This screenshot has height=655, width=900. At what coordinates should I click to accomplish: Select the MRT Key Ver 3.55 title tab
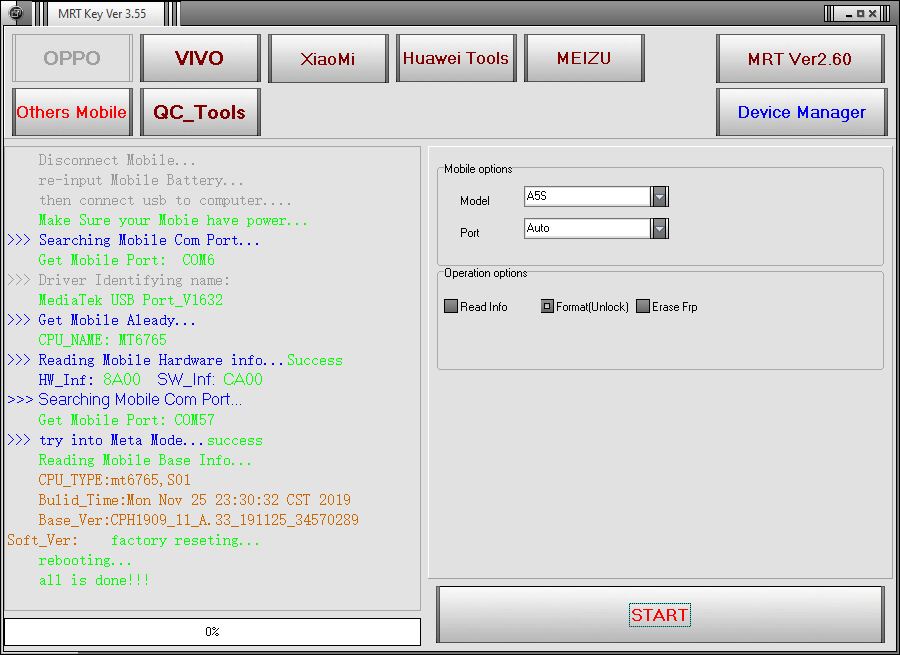point(102,14)
